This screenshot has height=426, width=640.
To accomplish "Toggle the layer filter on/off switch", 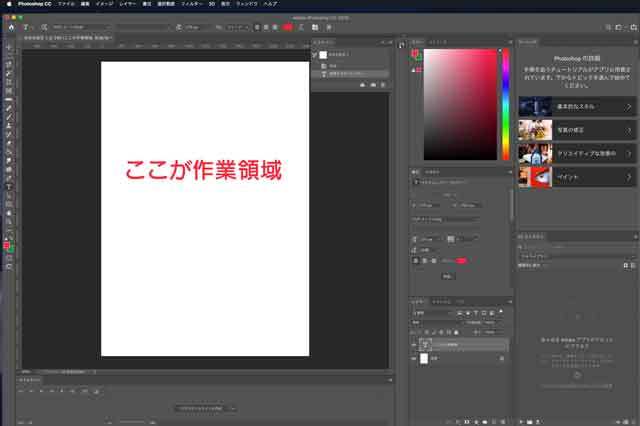I will click(501, 312).
